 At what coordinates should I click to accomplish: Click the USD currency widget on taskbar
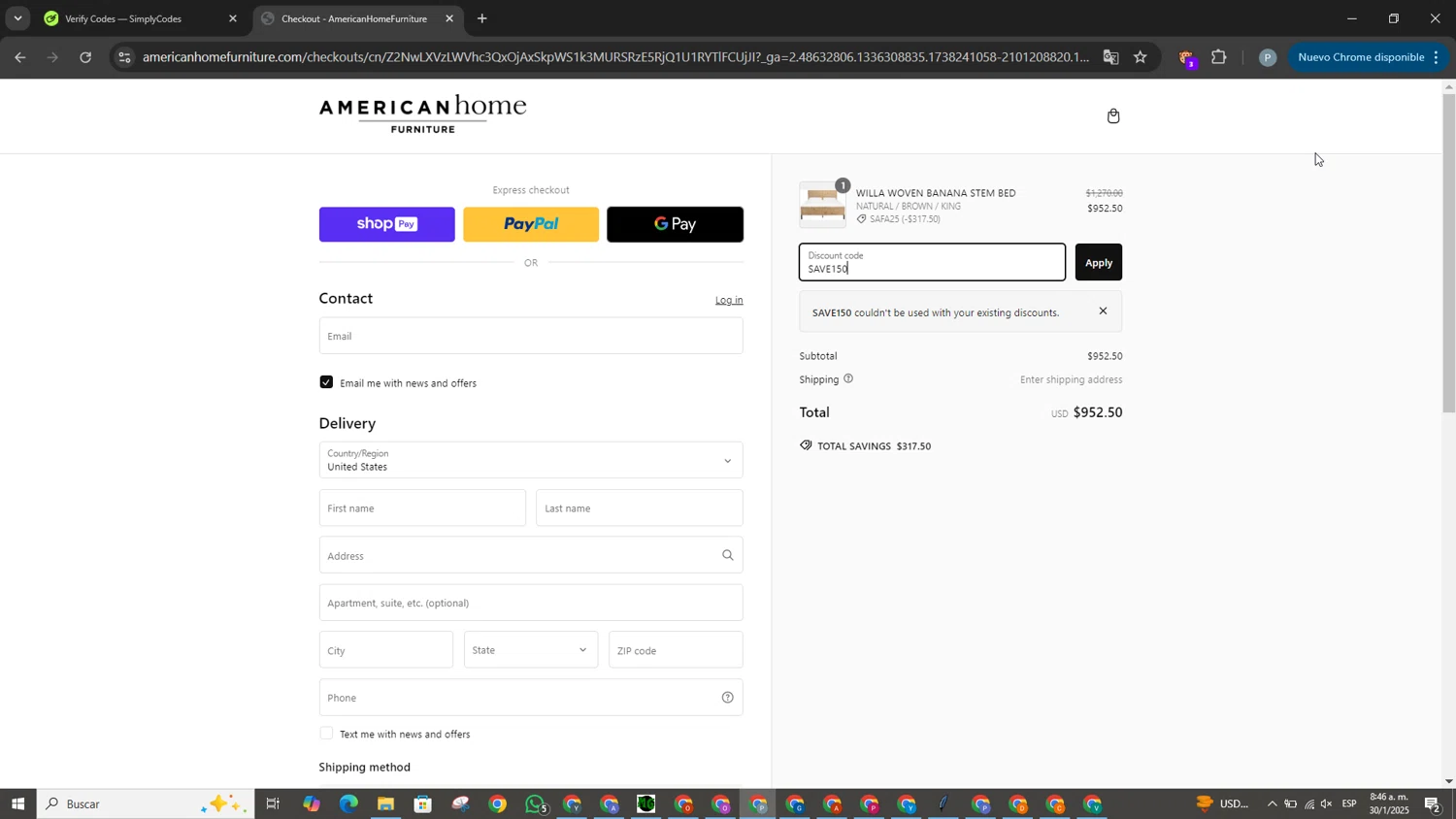1221,803
